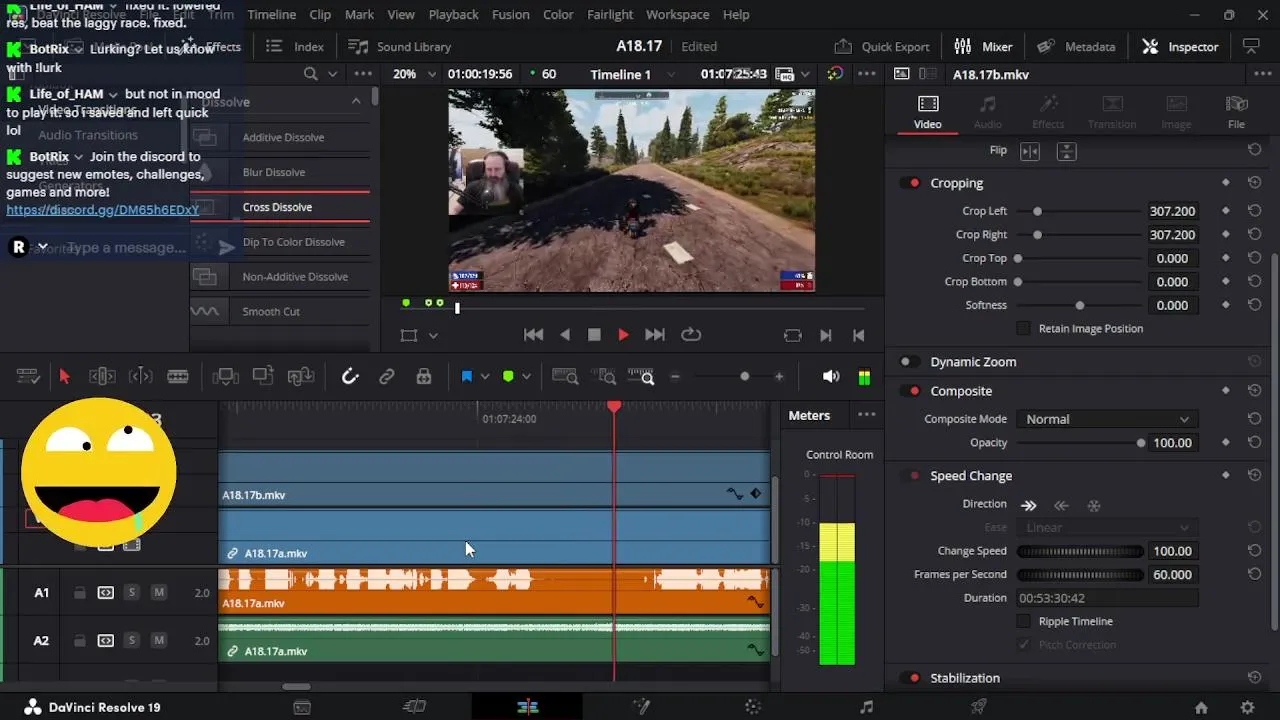Toggle the timeline snapping magnet icon
1280x720 pixels.
coord(350,377)
